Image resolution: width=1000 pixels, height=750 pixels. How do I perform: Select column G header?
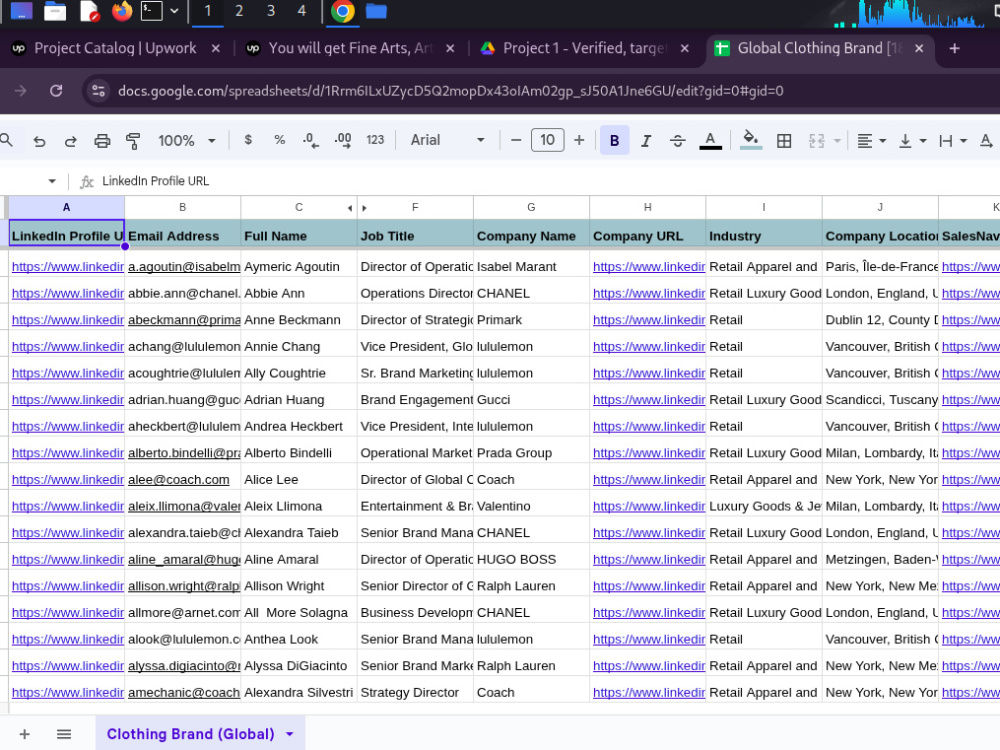[531, 207]
